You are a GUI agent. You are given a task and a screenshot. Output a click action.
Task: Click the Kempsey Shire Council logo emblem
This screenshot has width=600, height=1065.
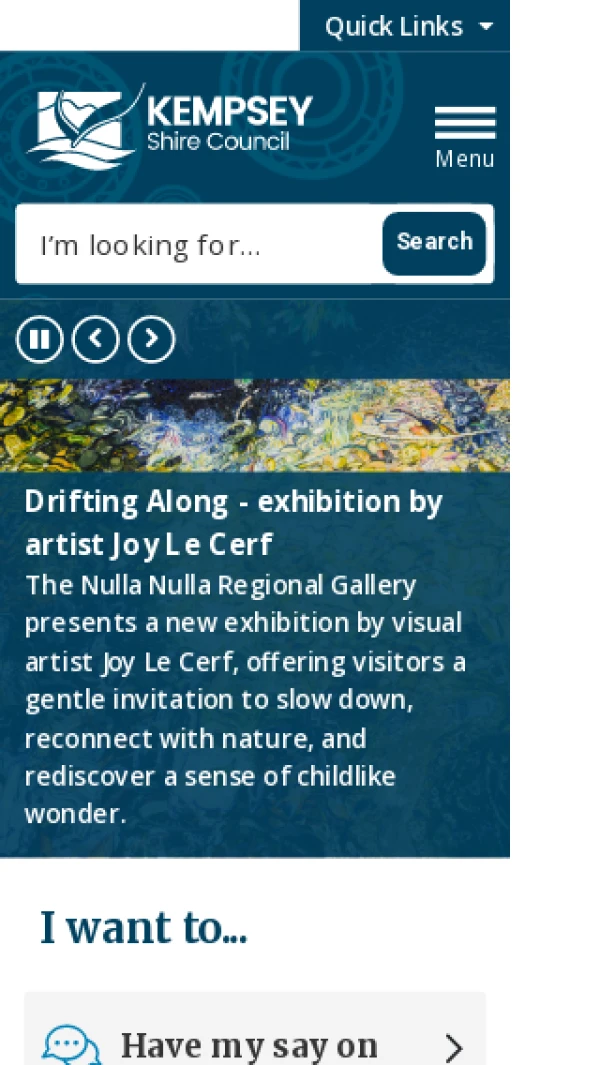(84, 126)
